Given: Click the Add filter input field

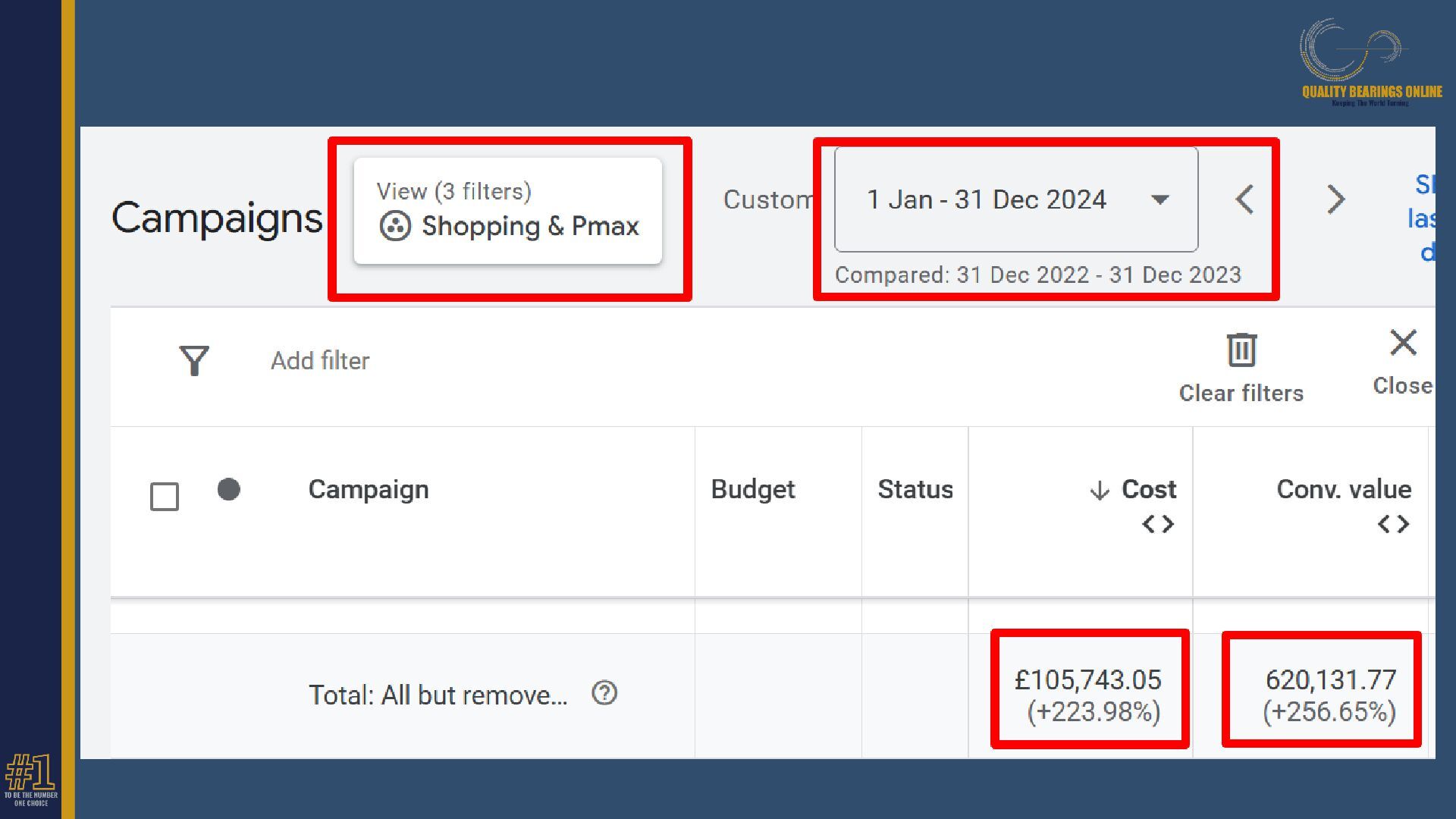Looking at the screenshot, I should click(x=320, y=361).
